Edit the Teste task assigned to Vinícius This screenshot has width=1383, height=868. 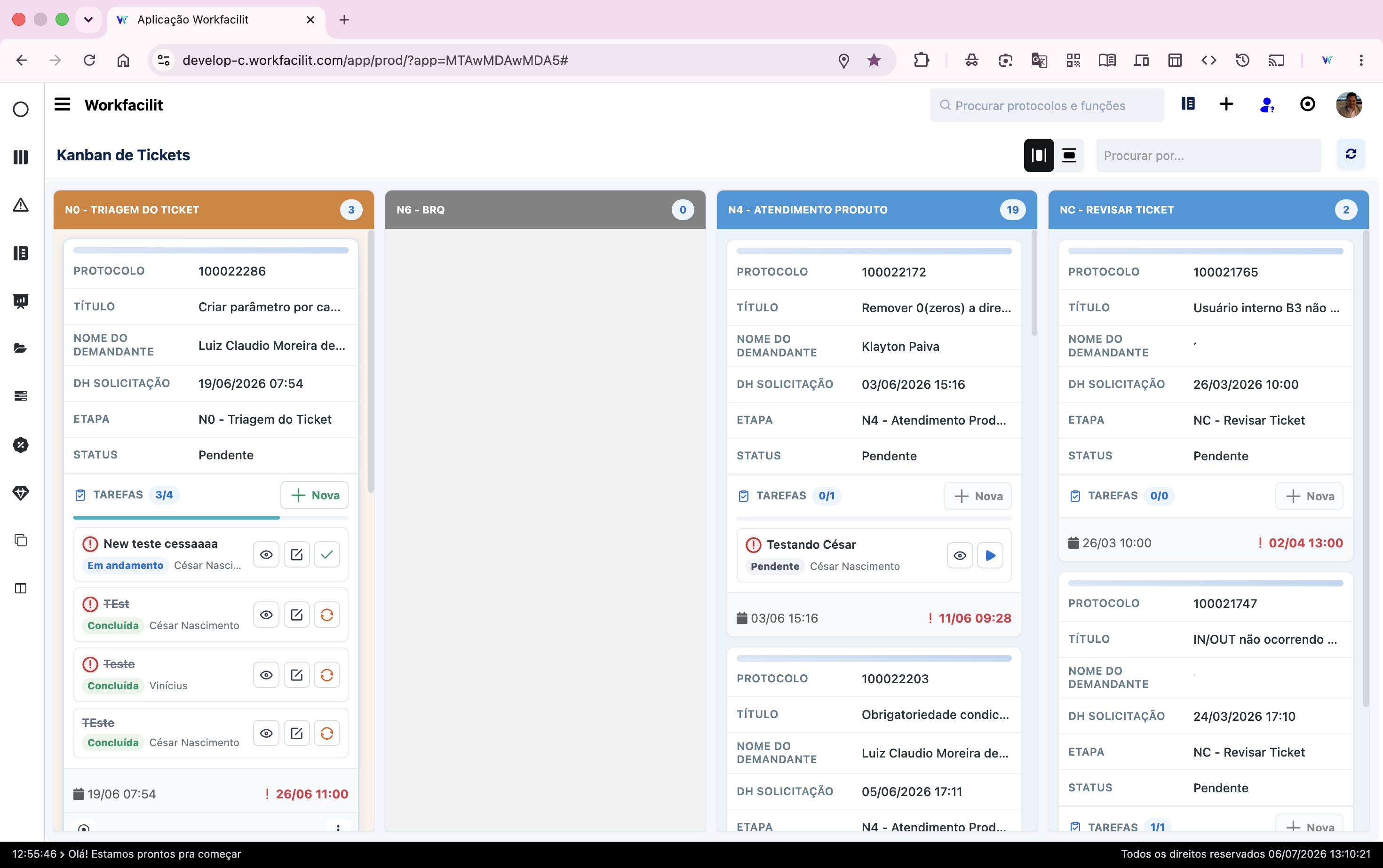pyautogui.click(x=296, y=675)
